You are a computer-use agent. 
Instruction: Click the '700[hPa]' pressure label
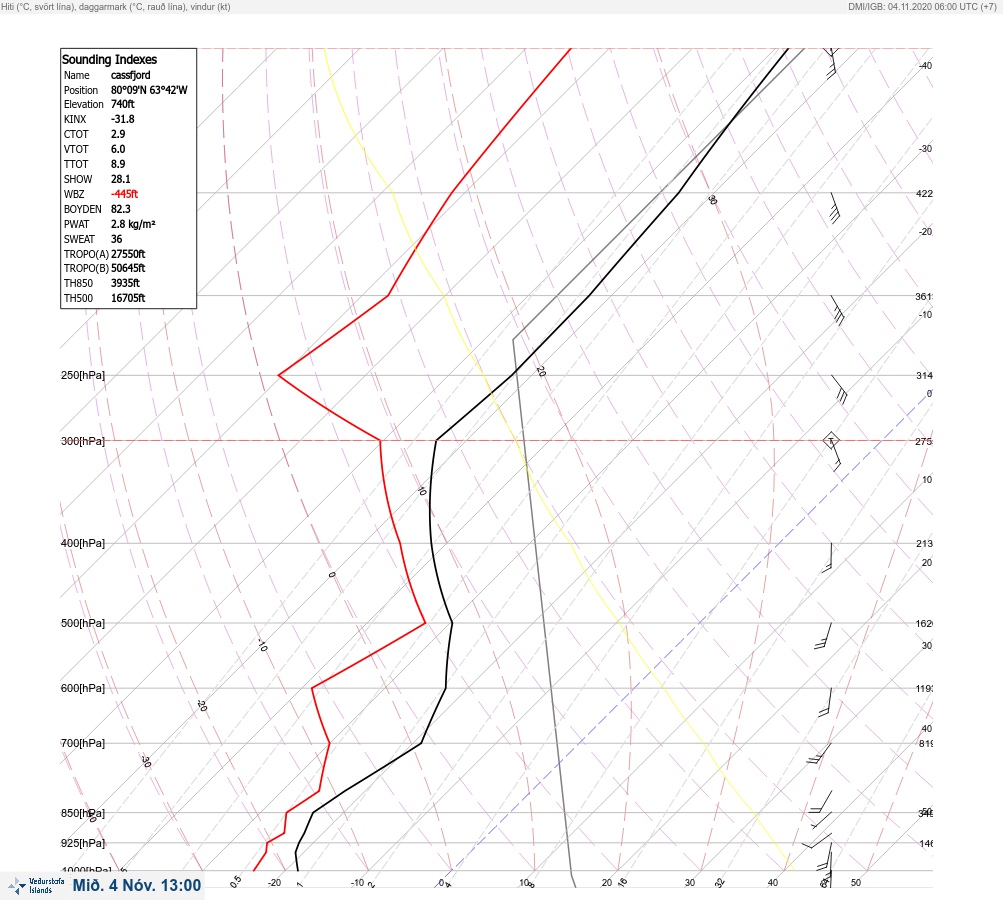point(83,743)
